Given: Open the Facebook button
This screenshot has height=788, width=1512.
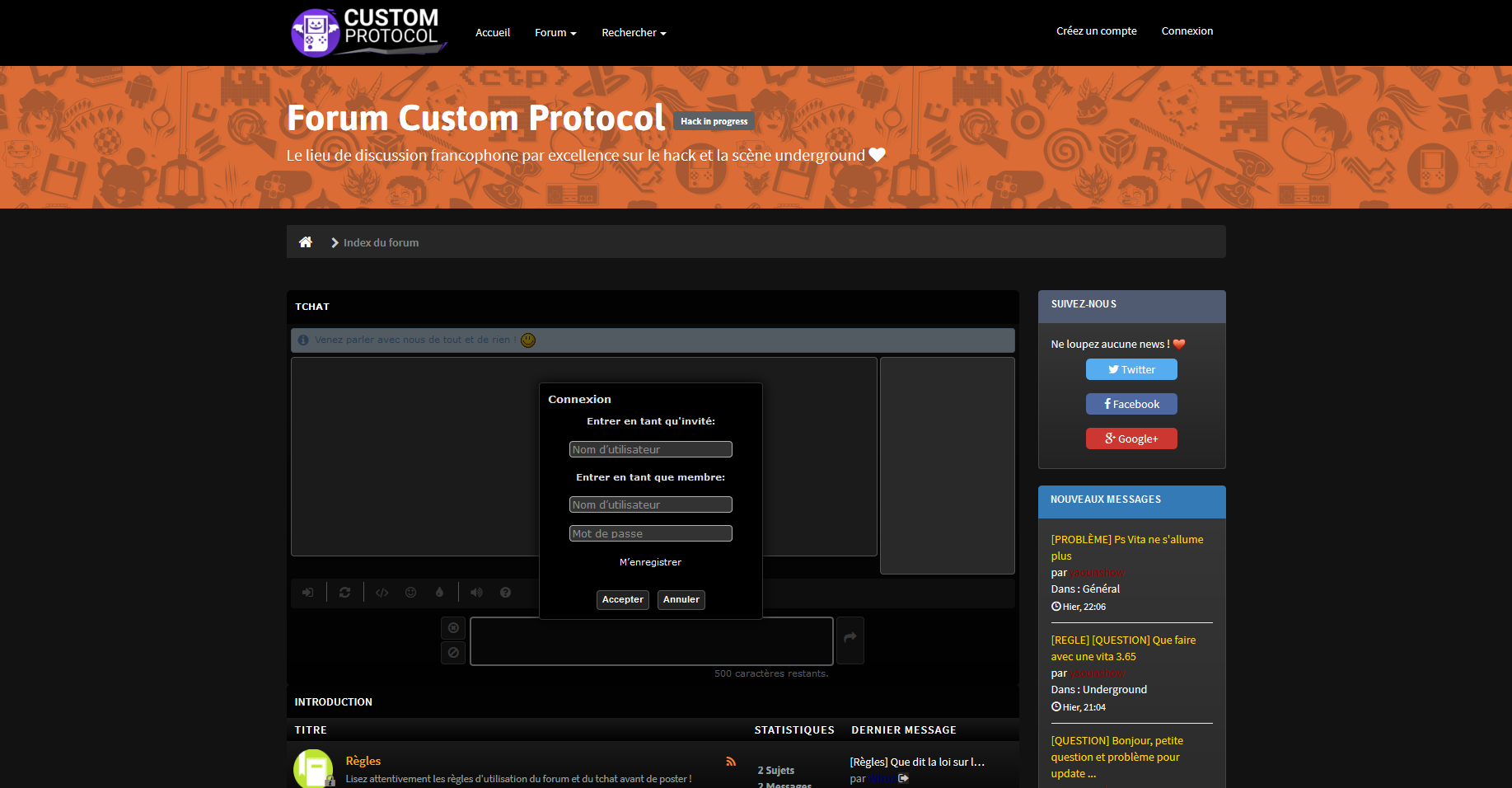Looking at the screenshot, I should tap(1131, 404).
